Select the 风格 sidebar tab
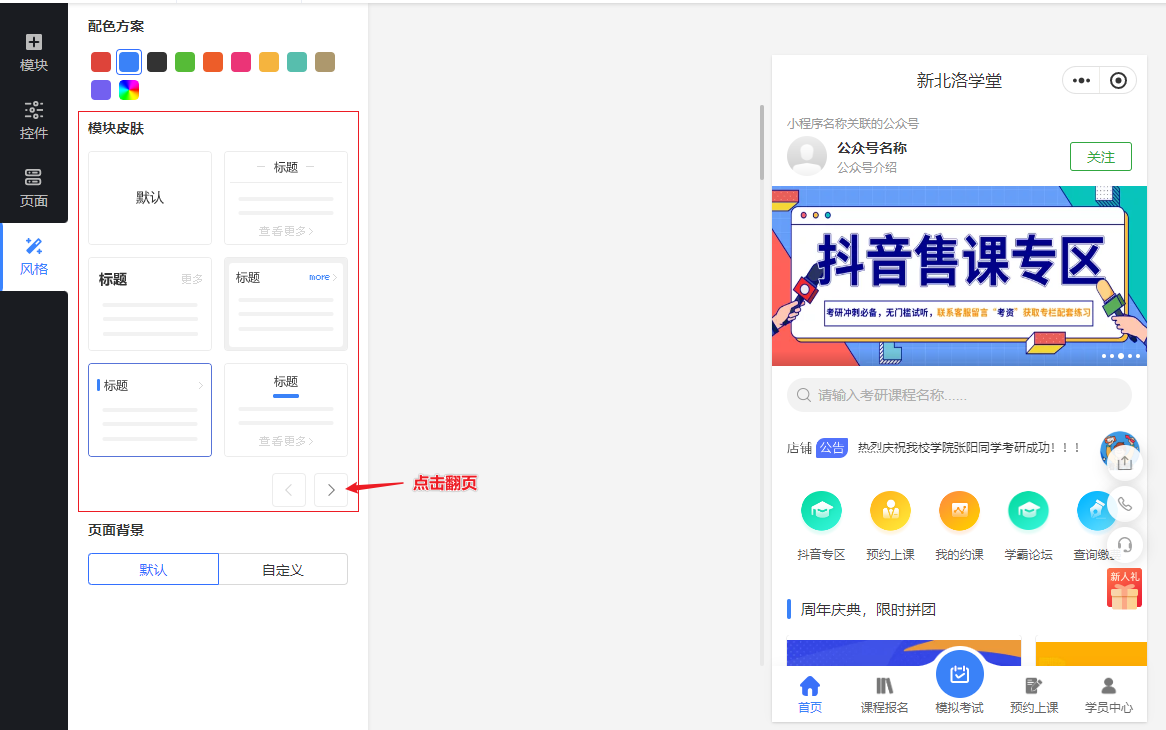This screenshot has width=1166, height=730. coord(33,256)
